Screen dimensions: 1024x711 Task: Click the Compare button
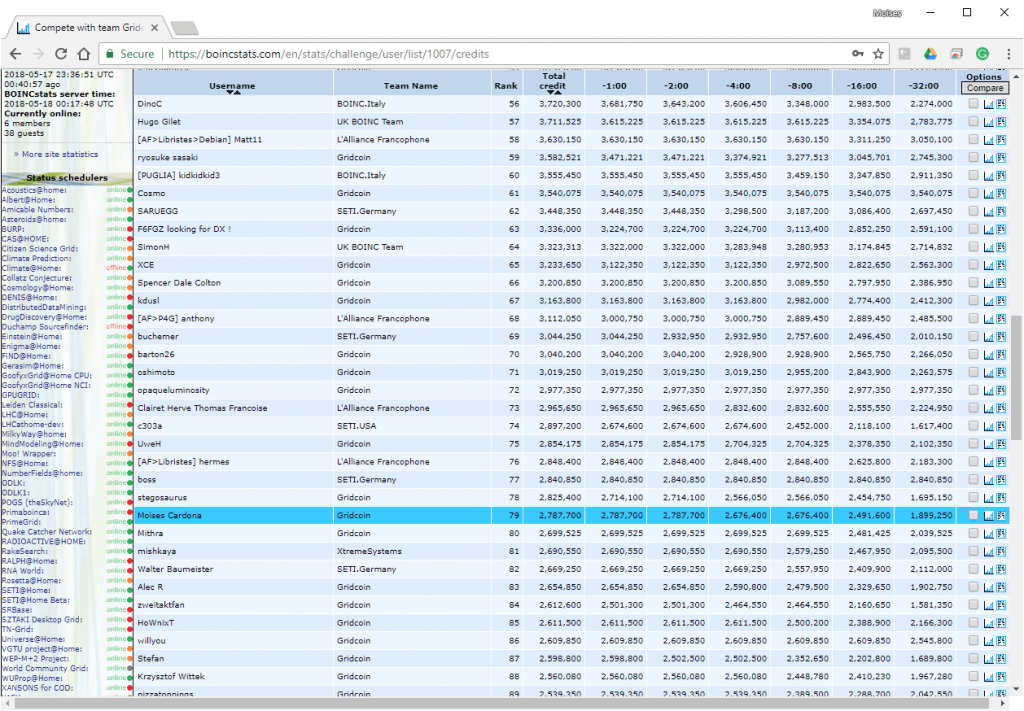pos(985,88)
